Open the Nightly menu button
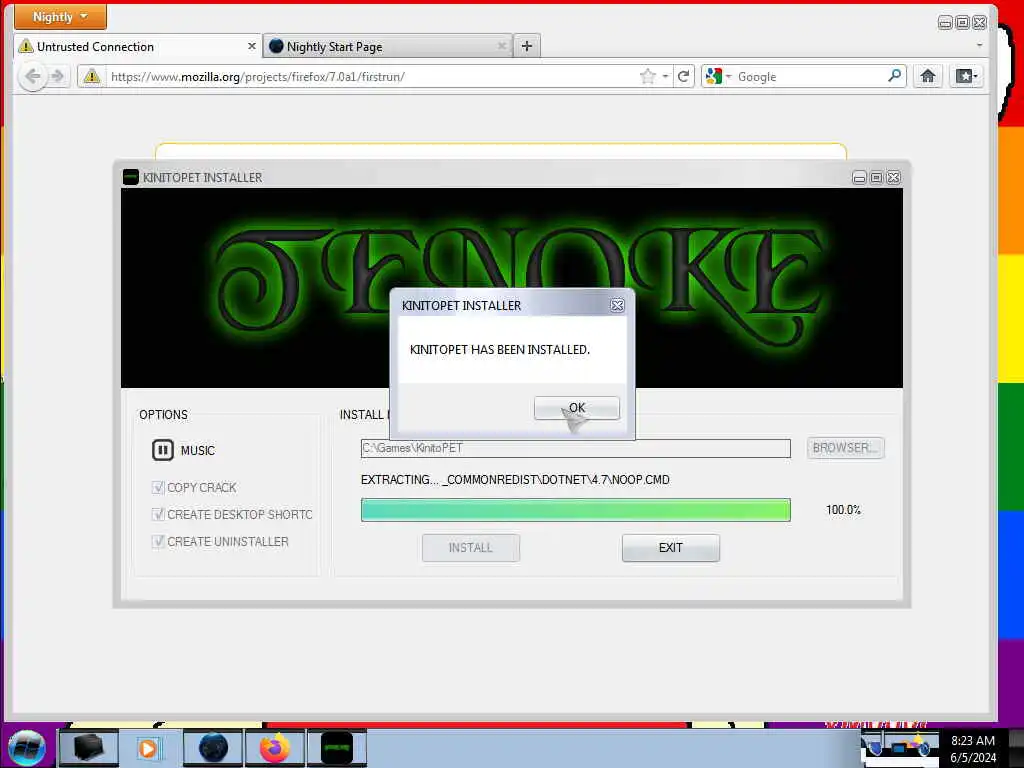This screenshot has width=1024, height=768. (60, 16)
